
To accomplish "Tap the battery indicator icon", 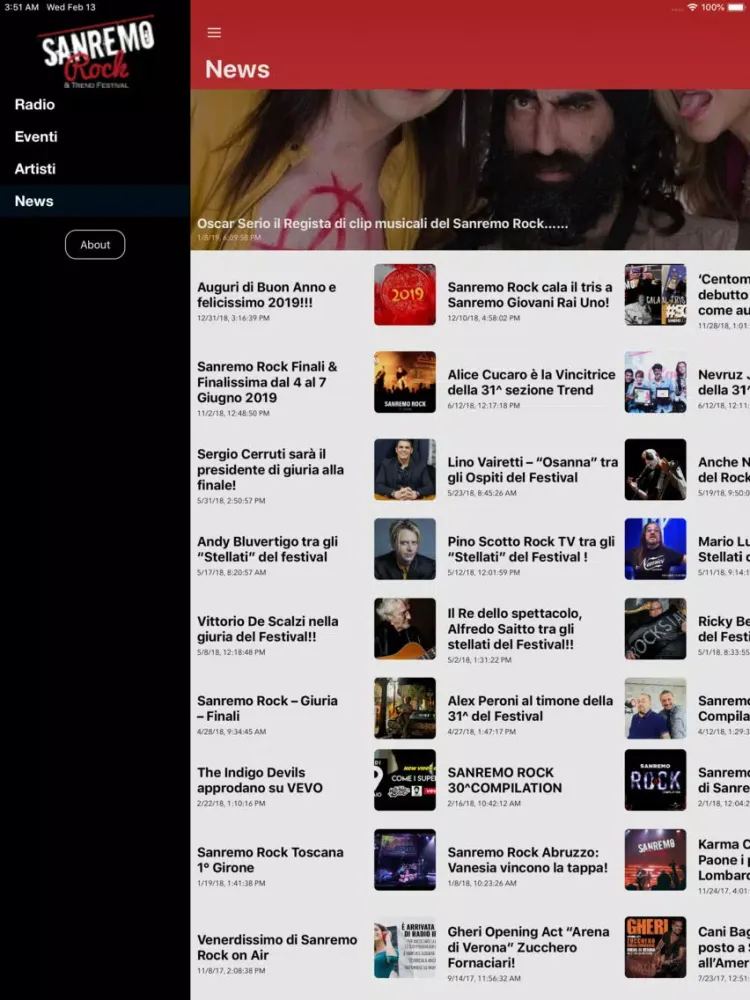I will point(736,7).
